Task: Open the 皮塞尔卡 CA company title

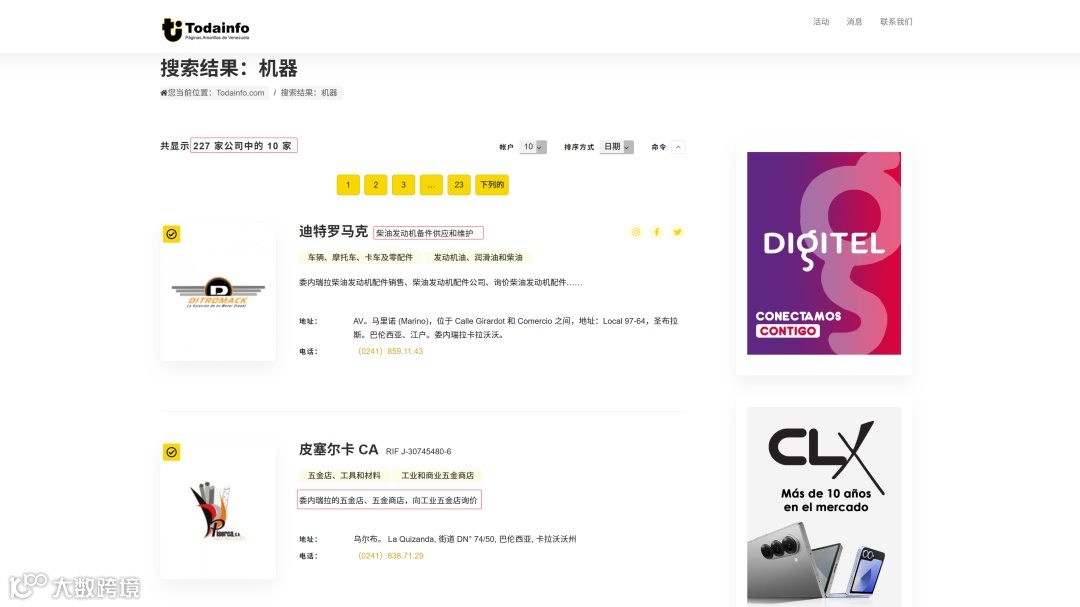Action: coord(339,450)
